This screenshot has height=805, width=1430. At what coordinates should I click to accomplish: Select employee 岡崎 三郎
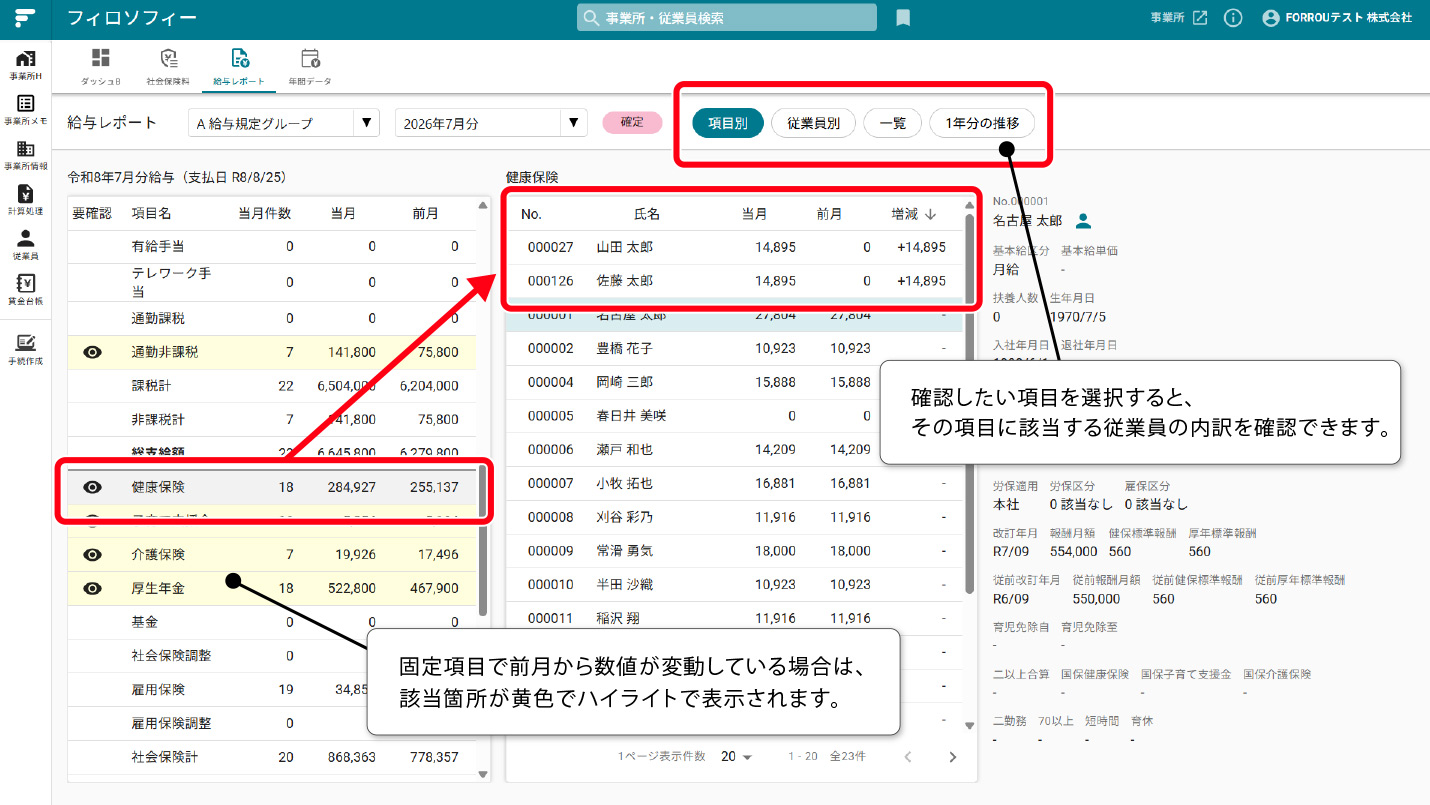(734, 382)
